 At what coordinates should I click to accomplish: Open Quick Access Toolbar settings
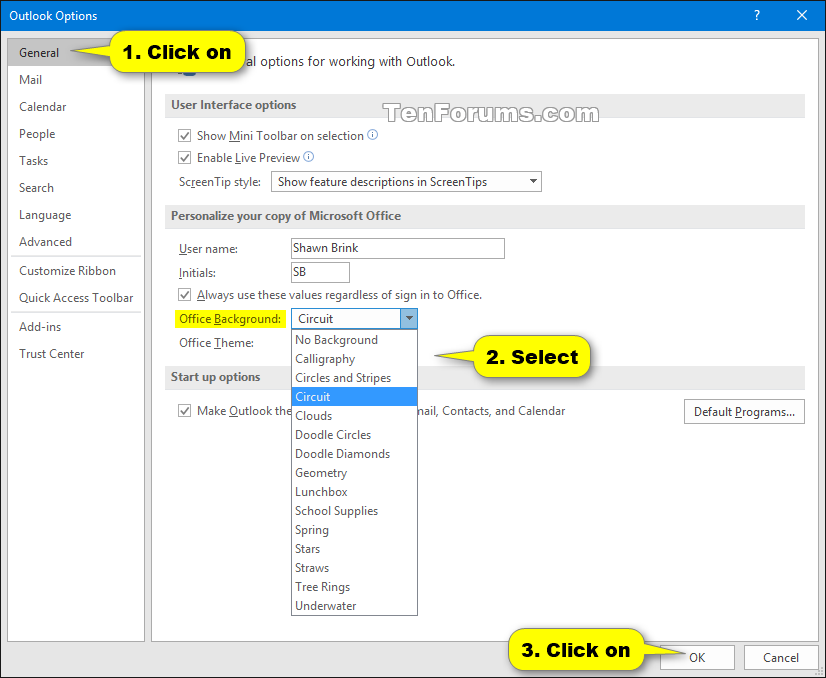tap(75, 298)
